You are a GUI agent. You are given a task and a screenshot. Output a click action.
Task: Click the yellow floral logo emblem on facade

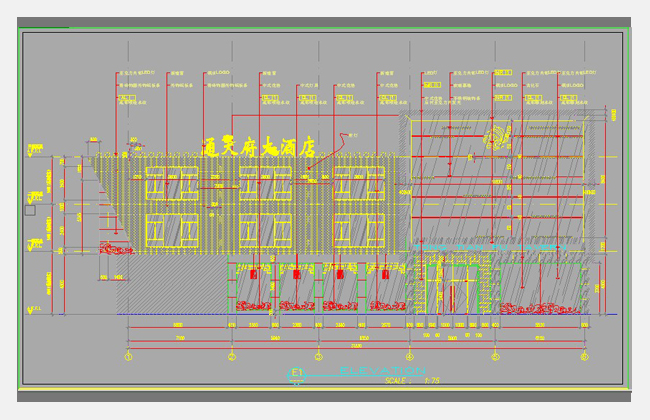(497, 137)
